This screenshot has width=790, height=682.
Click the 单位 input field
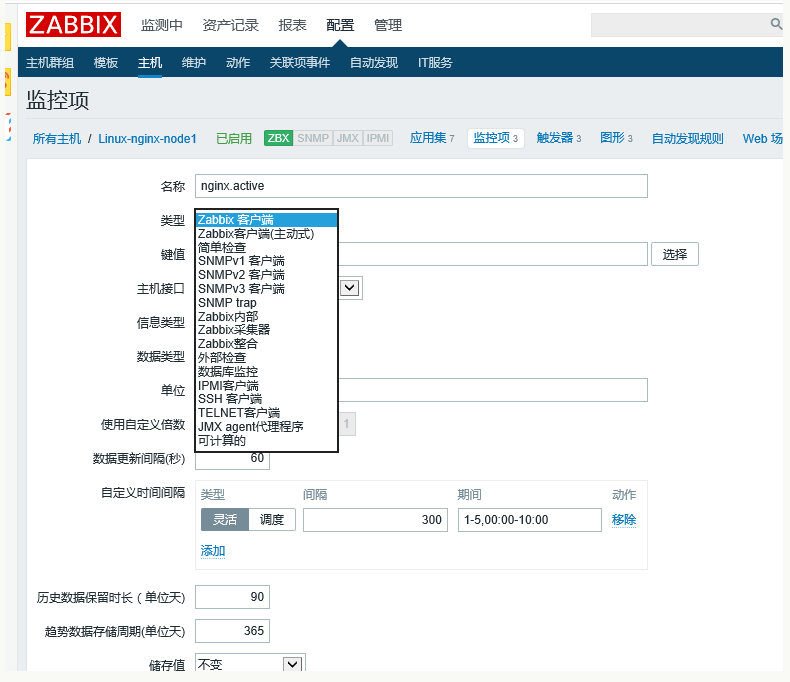[x=493, y=390]
